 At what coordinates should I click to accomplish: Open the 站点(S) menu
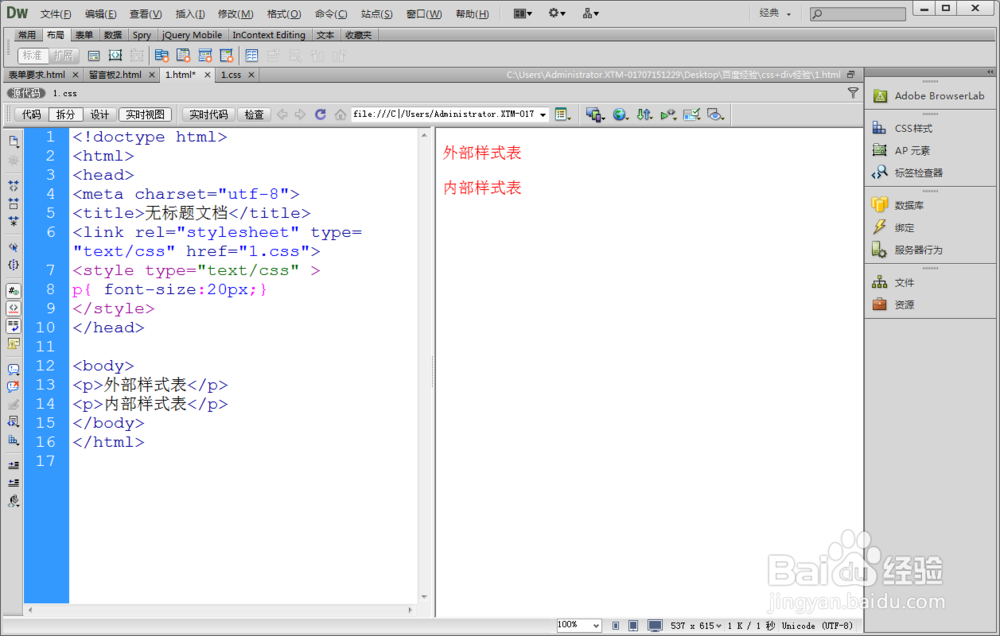tap(376, 14)
